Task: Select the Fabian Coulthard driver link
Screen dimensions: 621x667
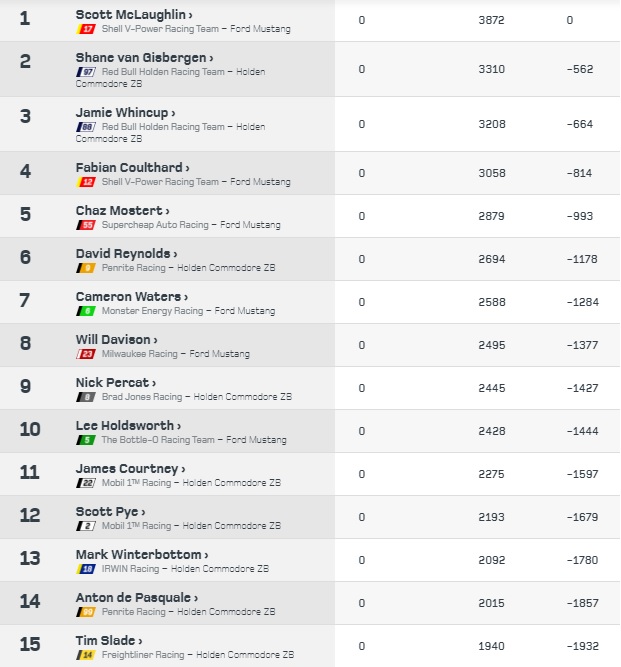Action: pos(132,168)
